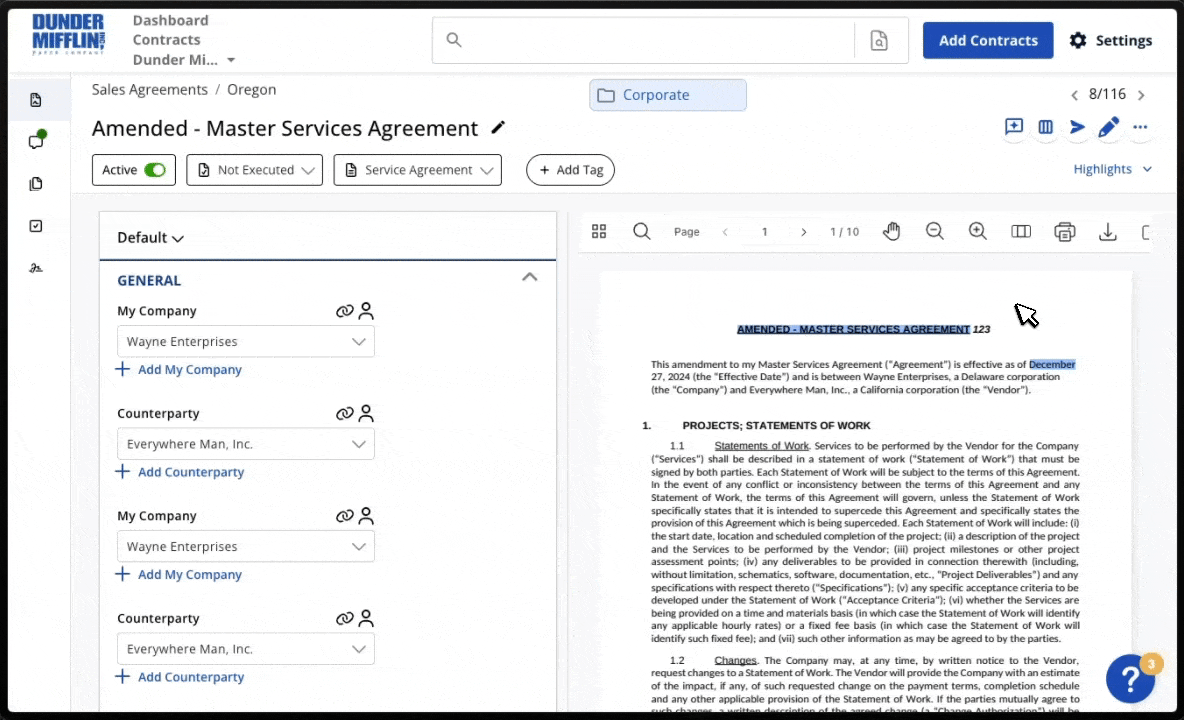Viewport: 1184px width, 720px height.
Task: Go to the Dashboard menu item
Action: pyautogui.click(x=170, y=20)
